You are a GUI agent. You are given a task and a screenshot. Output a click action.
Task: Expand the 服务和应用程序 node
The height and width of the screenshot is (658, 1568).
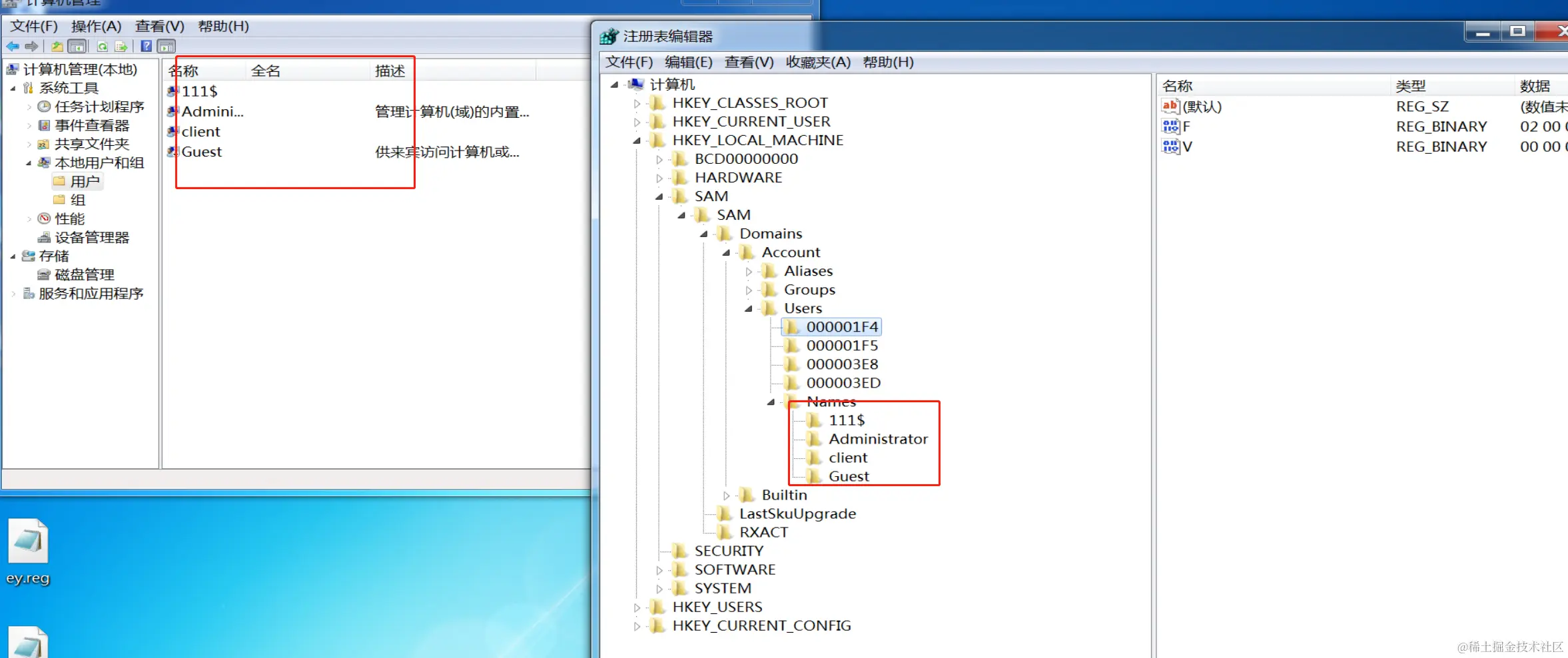point(13,293)
